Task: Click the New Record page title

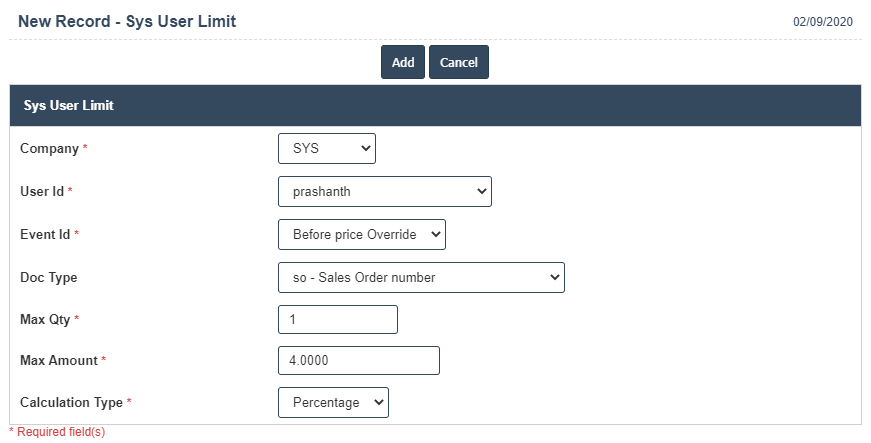Action: point(127,21)
